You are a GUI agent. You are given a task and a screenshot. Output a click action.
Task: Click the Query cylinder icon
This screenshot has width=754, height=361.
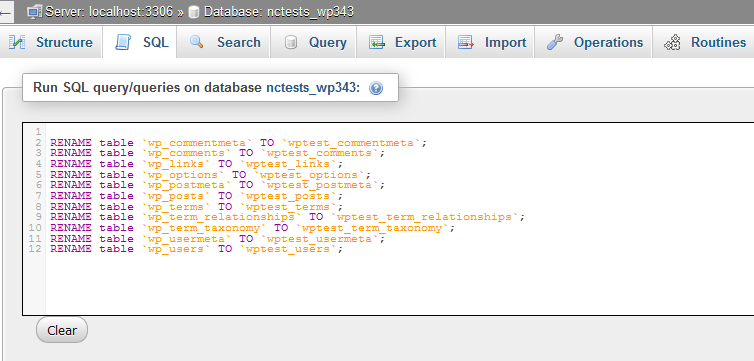(290, 42)
